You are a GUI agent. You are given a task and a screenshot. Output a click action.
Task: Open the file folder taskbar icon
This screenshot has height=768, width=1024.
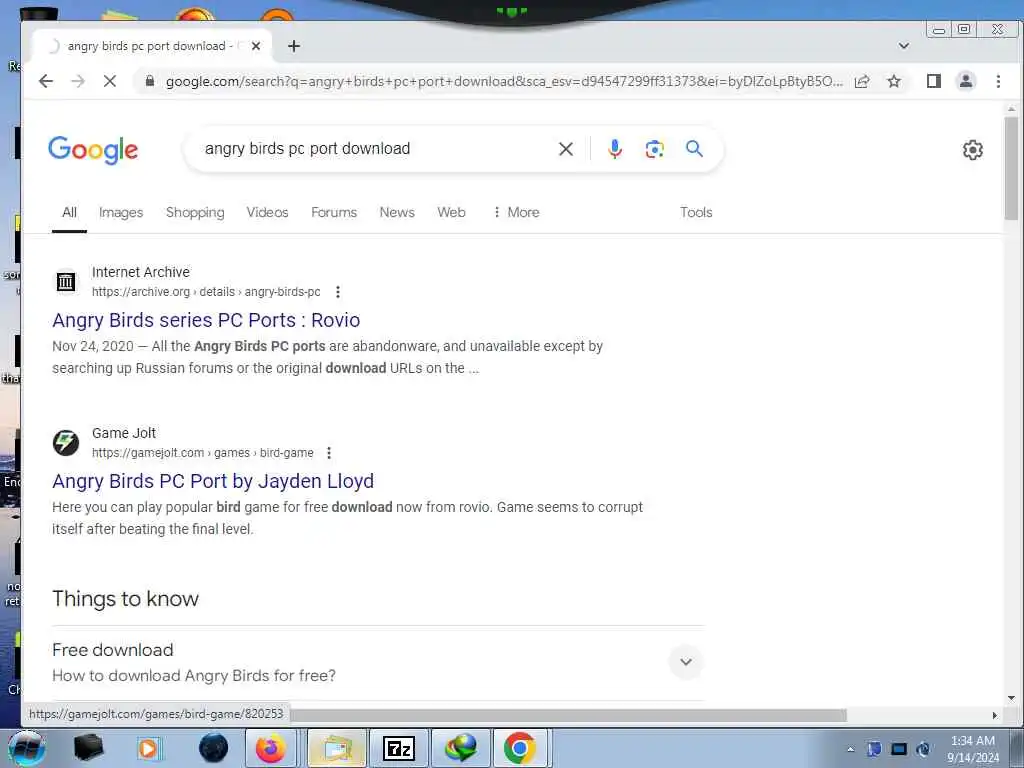tap(336, 748)
